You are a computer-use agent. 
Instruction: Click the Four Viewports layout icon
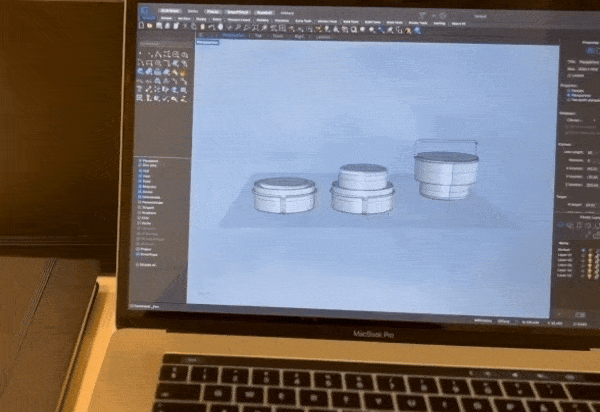(283, 28)
